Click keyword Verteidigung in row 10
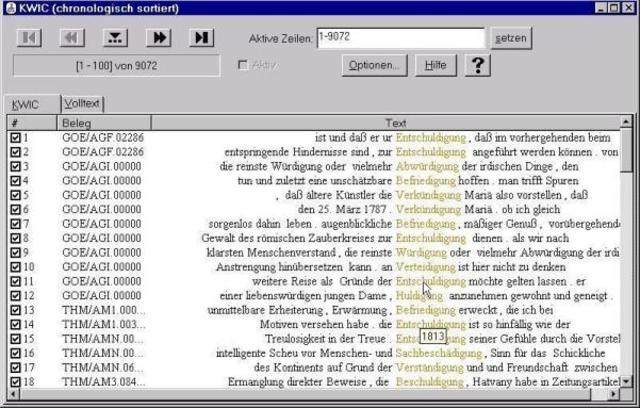Viewport: 640px width, 408px height. tap(425, 267)
